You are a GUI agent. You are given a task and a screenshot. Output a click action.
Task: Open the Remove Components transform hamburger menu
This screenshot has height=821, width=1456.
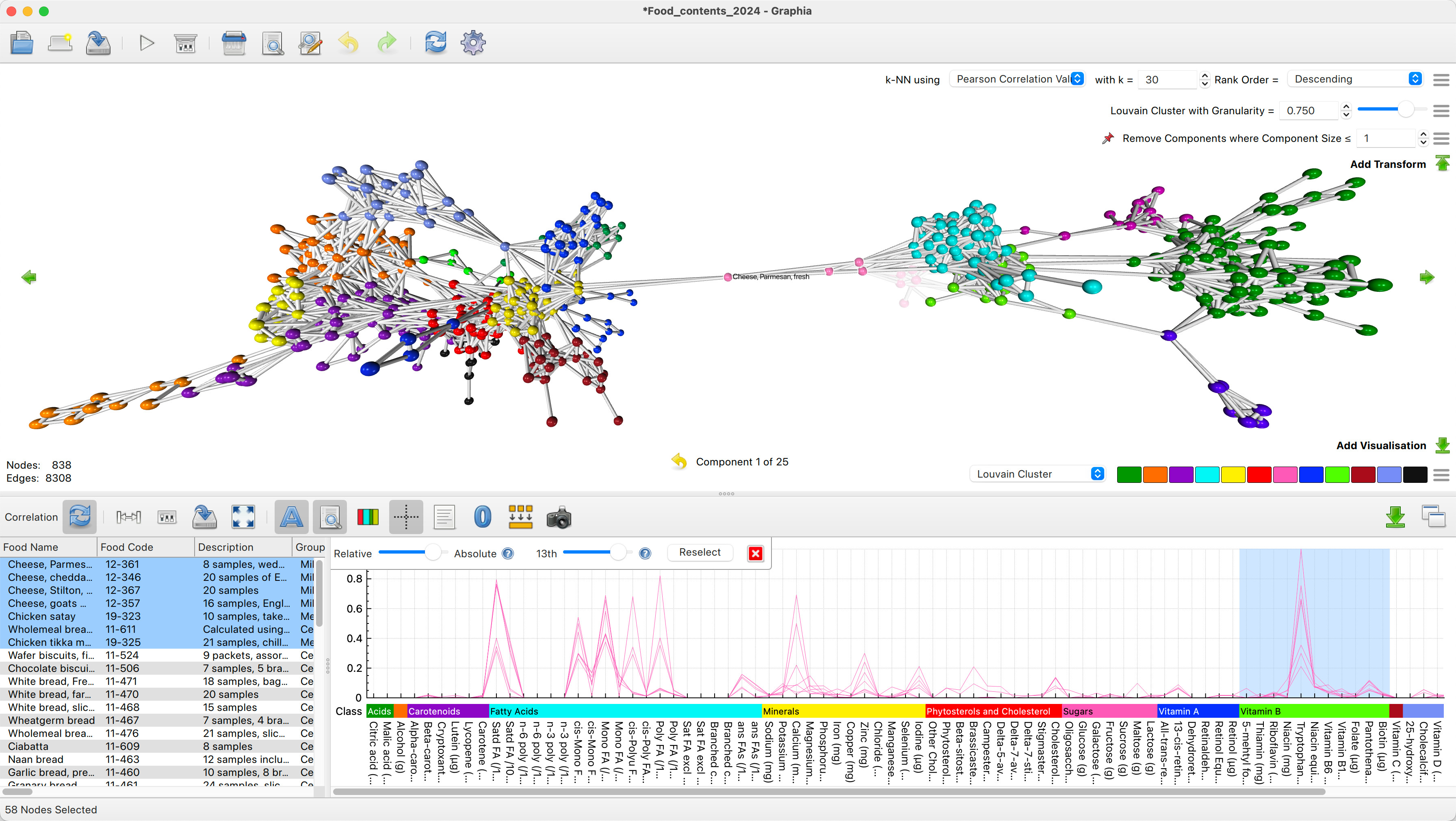[1441, 139]
